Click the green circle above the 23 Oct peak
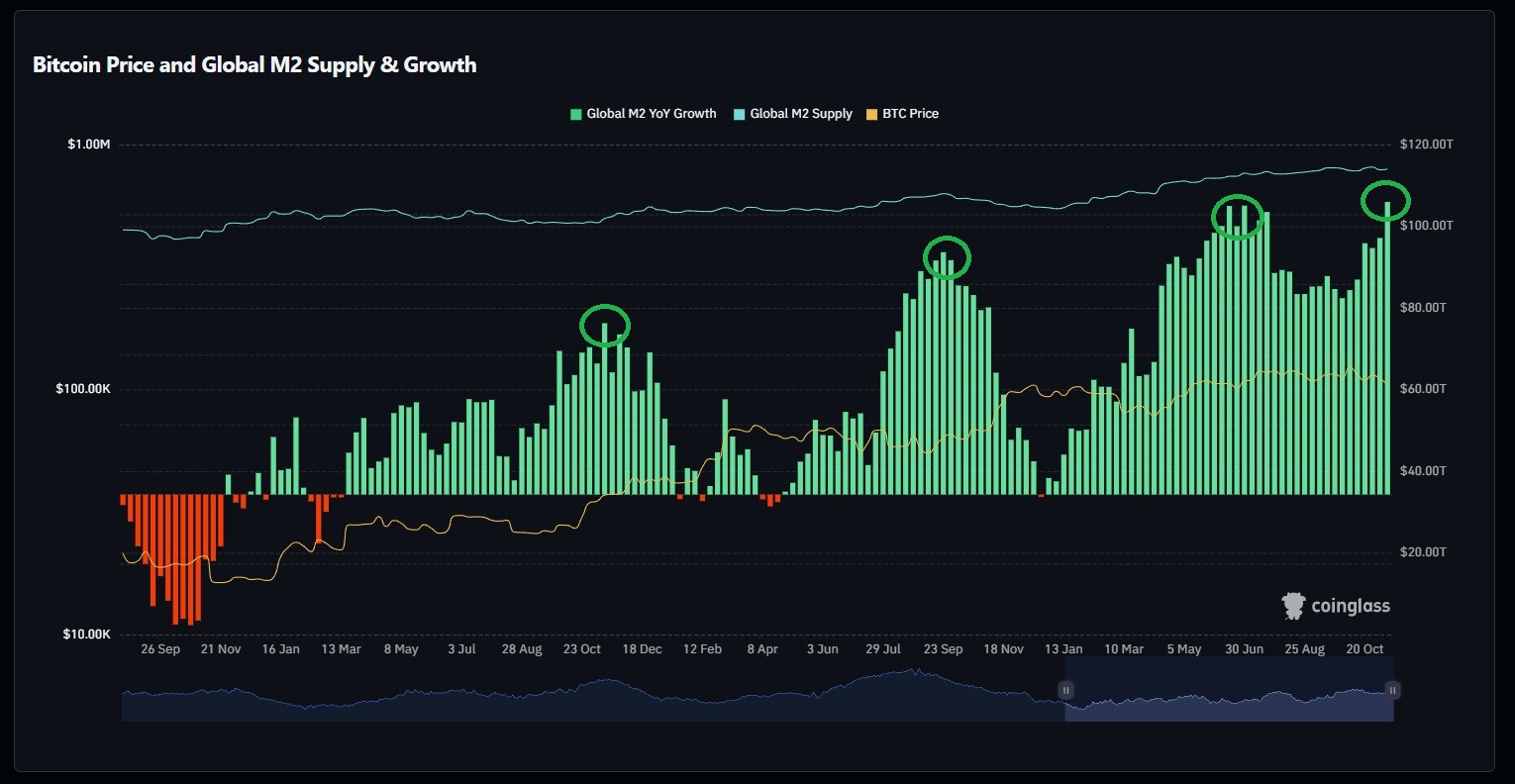 tap(604, 325)
